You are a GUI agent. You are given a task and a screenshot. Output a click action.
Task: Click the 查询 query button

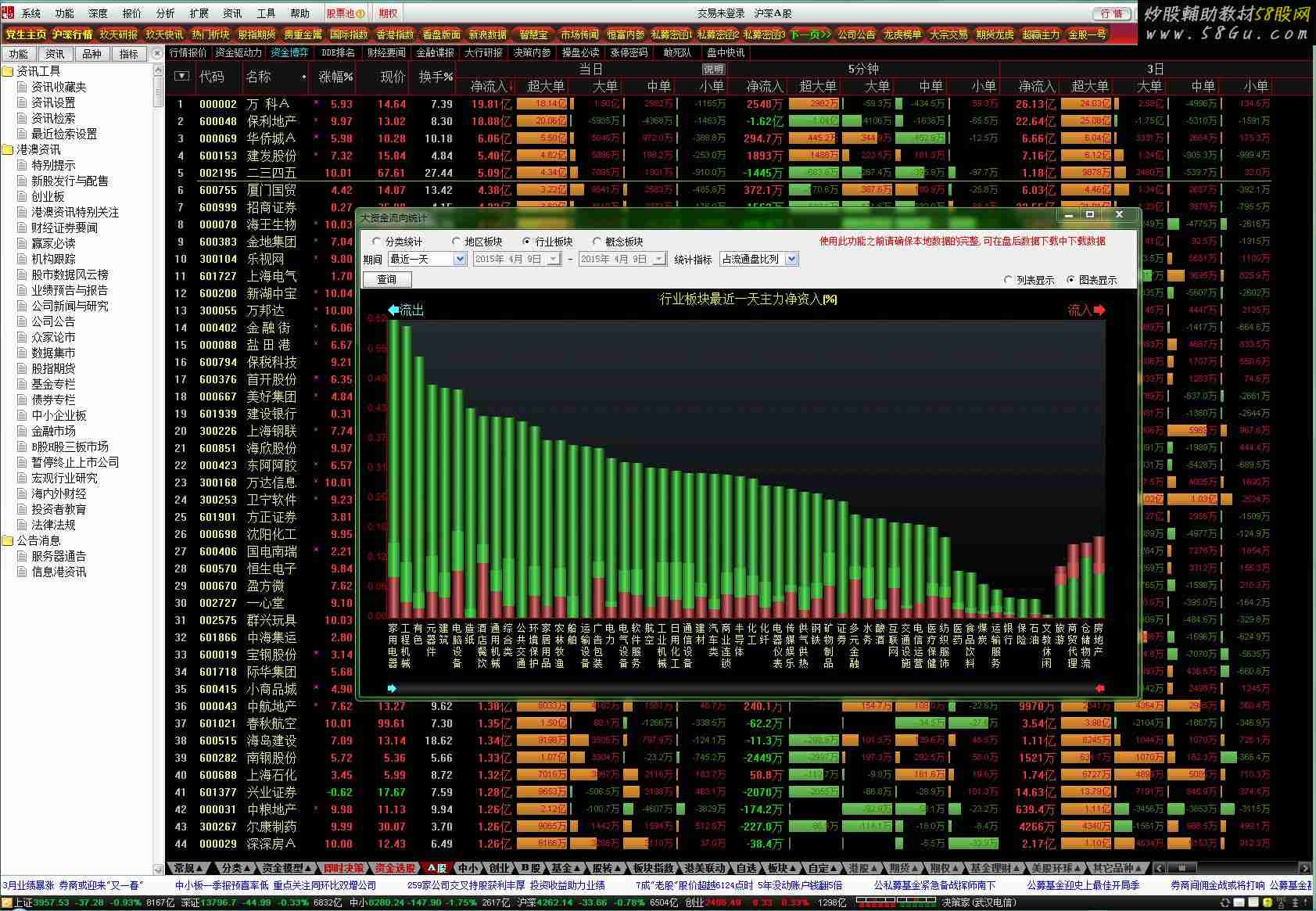coord(387,279)
